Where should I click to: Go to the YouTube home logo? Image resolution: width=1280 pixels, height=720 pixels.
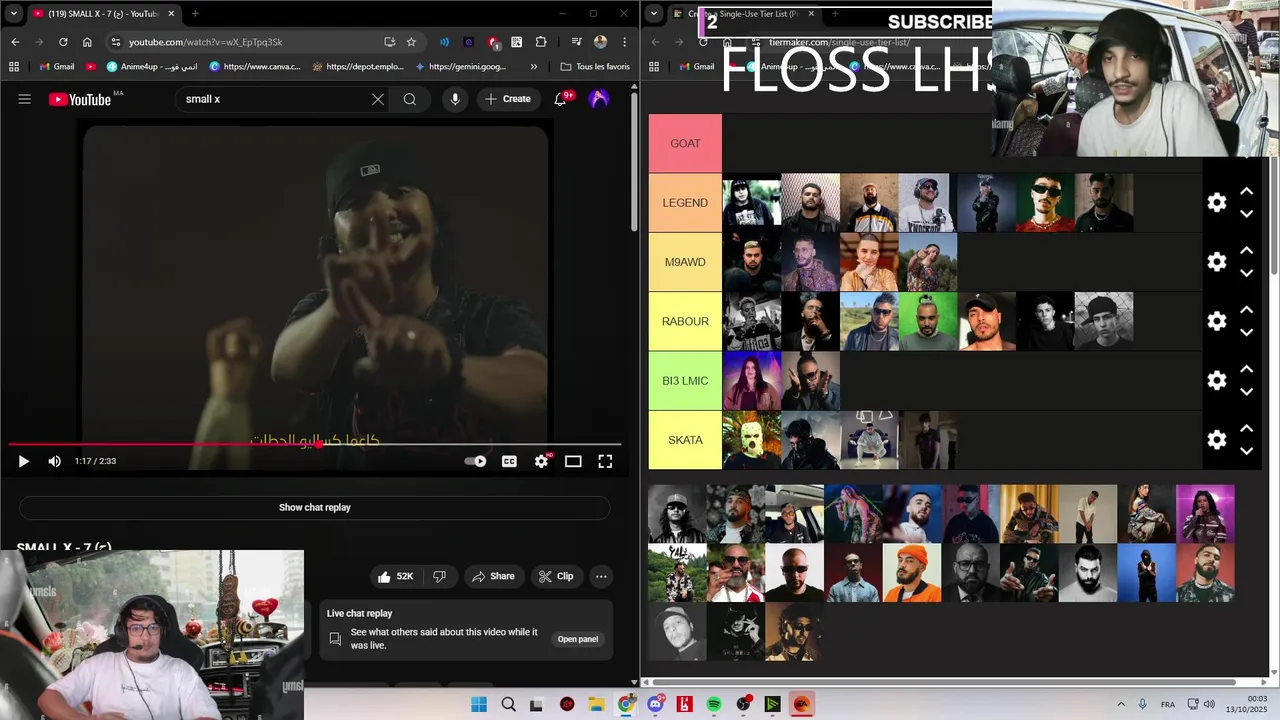click(x=80, y=99)
